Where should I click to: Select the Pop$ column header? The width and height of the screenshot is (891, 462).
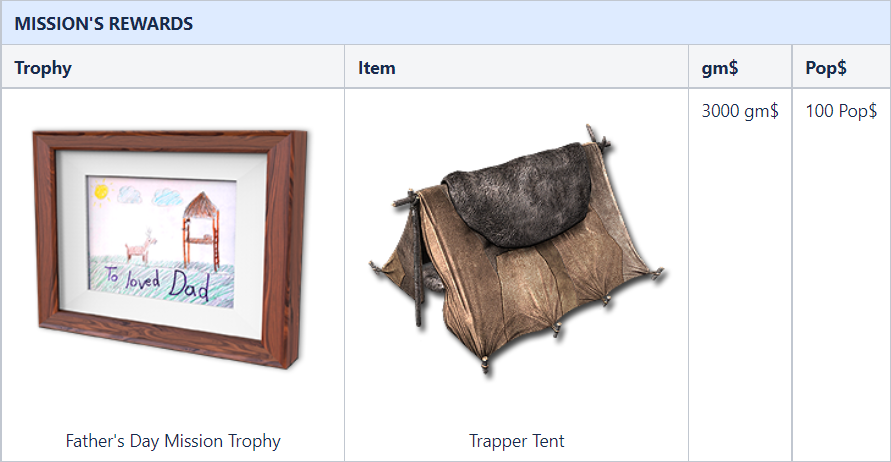click(826, 68)
